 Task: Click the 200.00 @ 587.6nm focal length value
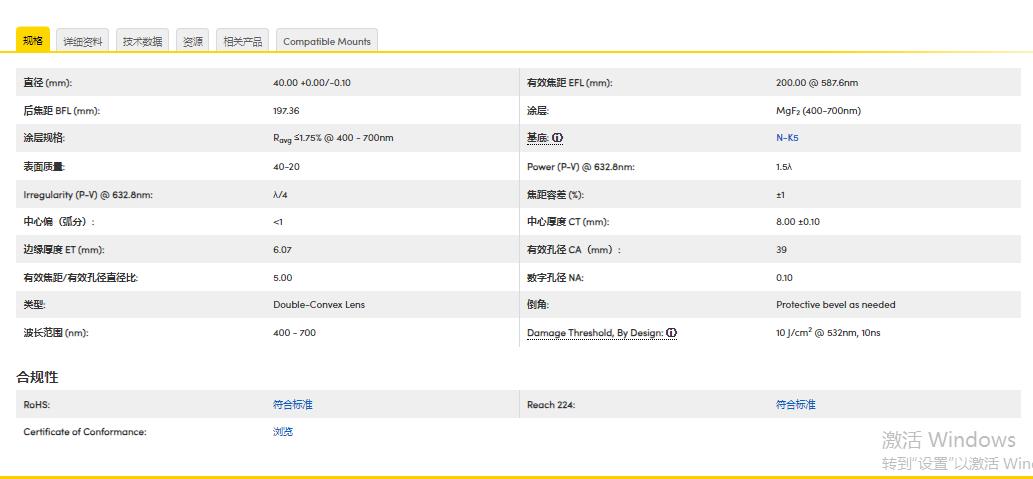(x=816, y=83)
